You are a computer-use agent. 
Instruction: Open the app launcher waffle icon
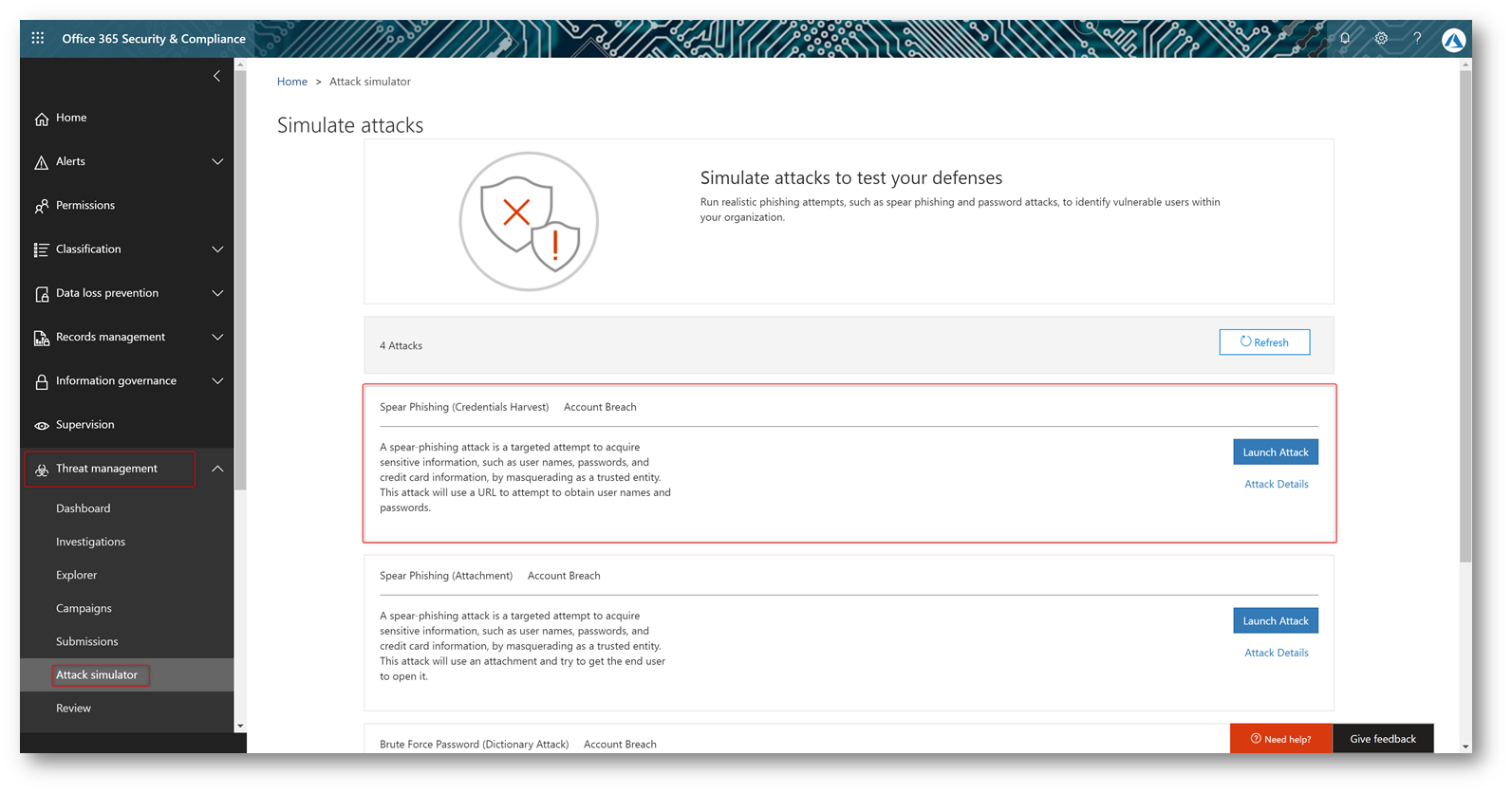(x=38, y=38)
